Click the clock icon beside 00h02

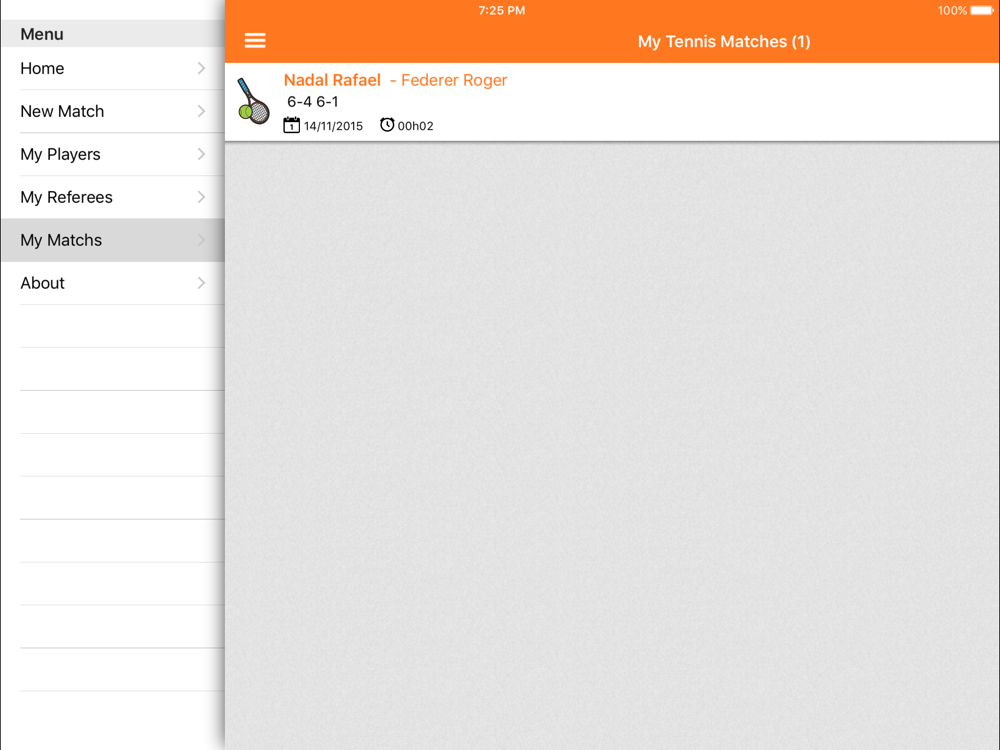[387, 124]
